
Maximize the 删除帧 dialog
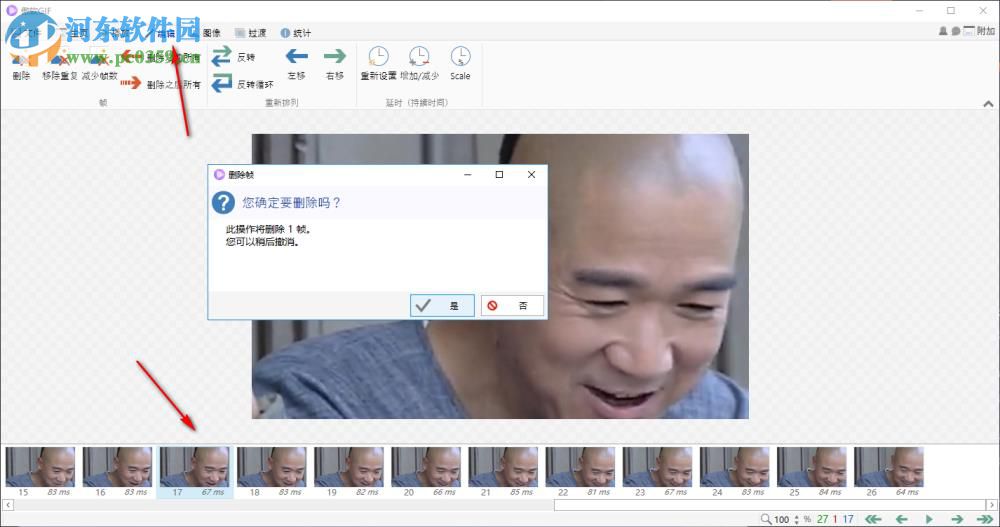(x=499, y=174)
